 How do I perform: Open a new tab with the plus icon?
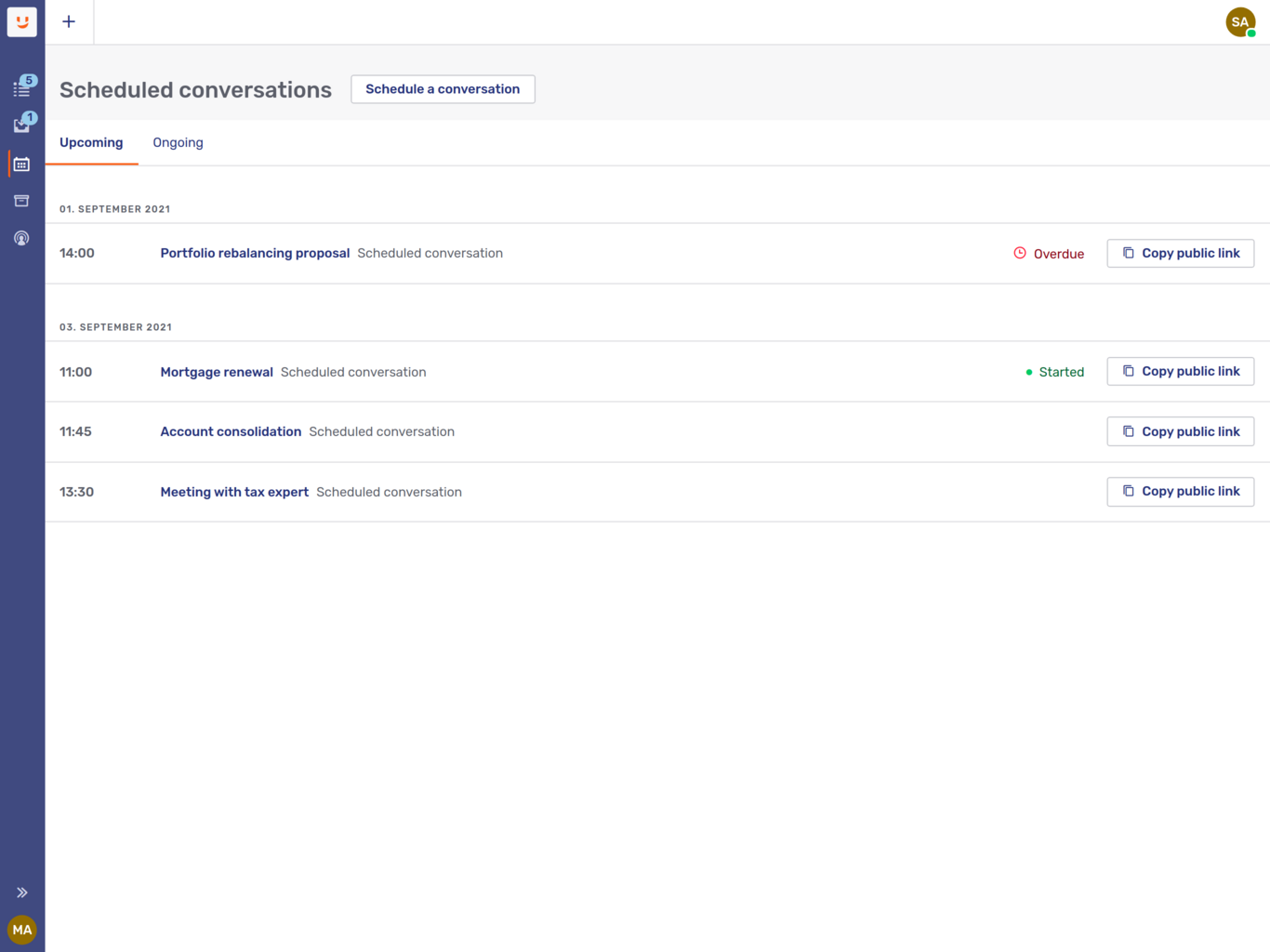point(69,21)
